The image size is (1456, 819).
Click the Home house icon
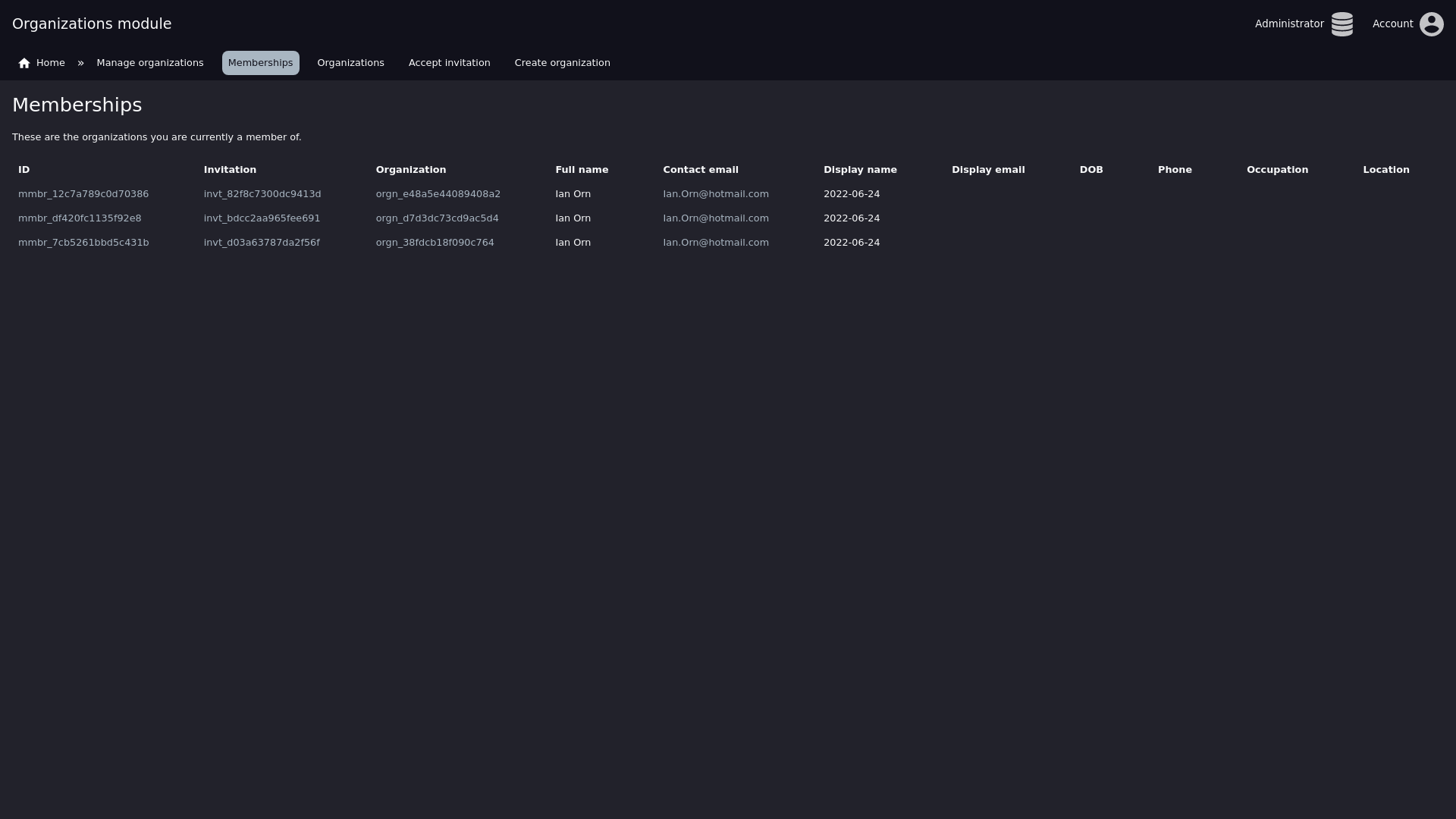point(24,63)
